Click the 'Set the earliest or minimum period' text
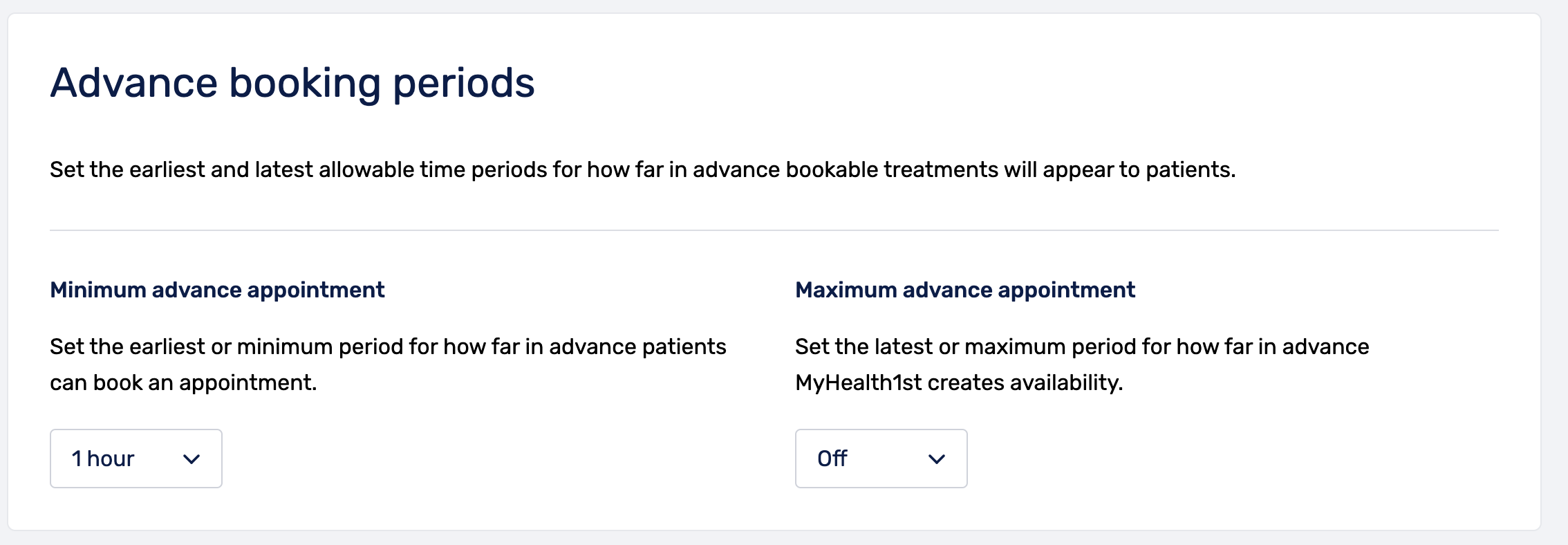Screen dimensions: 1568x545 [x=388, y=347]
